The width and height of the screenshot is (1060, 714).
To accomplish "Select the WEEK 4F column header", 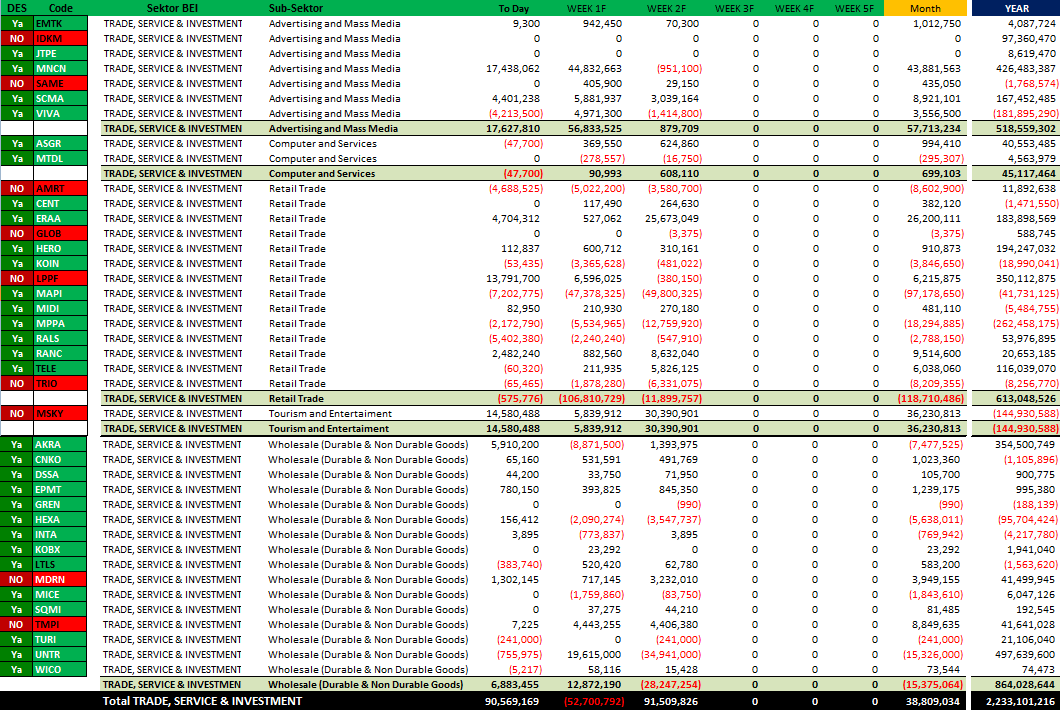I will pos(794,8).
